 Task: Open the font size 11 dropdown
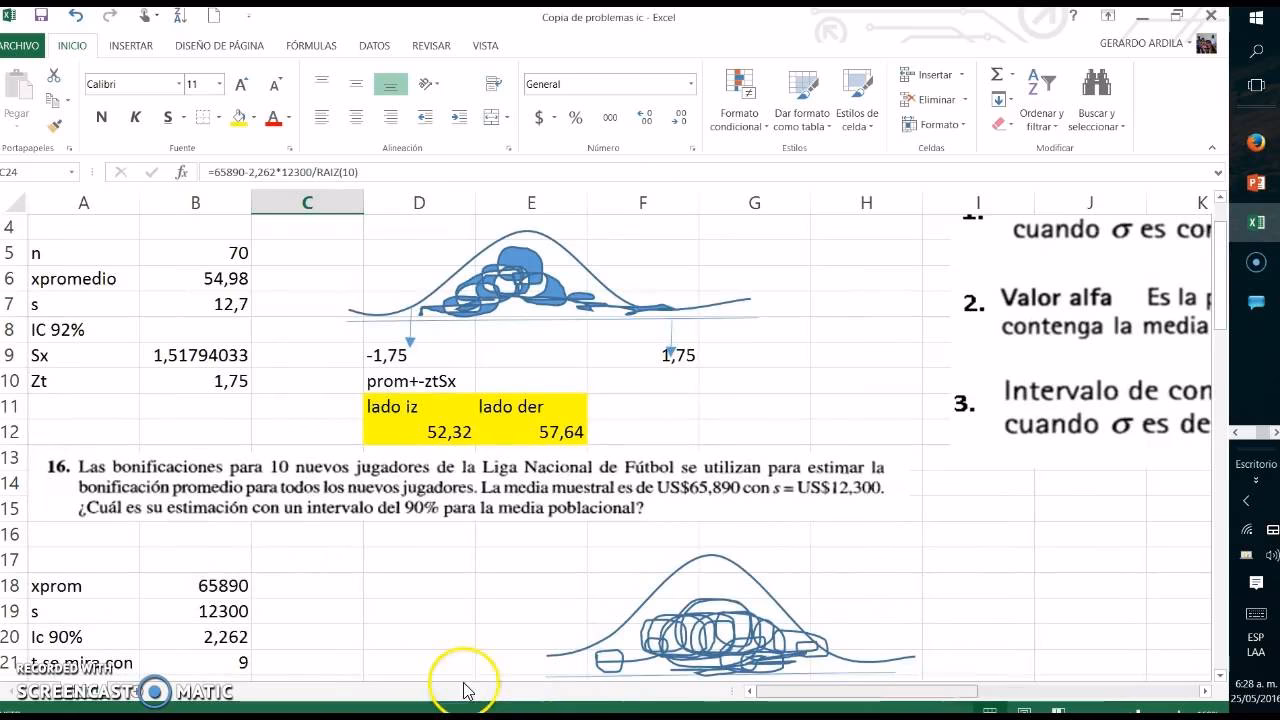219,84
